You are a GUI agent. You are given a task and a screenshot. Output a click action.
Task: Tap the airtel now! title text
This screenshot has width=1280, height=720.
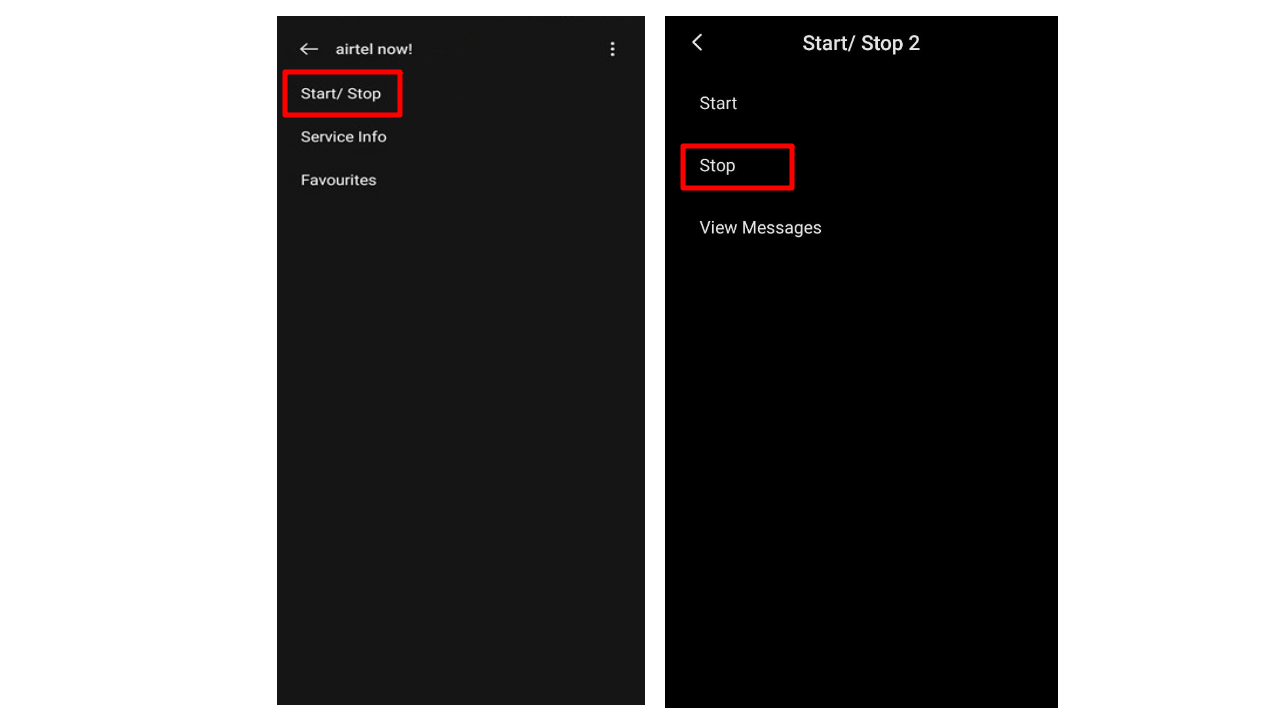(374, 48)
